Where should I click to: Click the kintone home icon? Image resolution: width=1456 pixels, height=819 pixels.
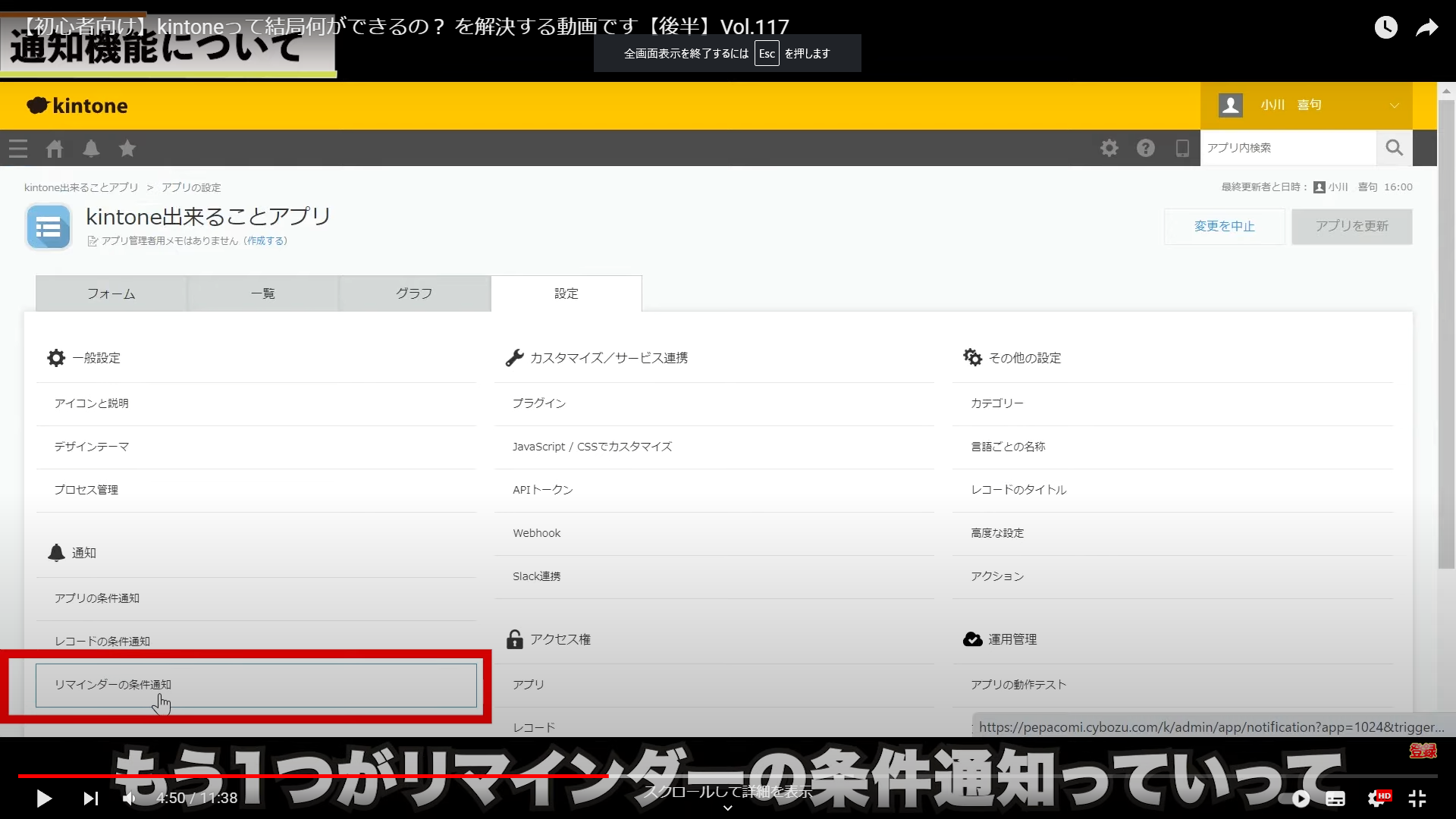(x=55, y=149)
